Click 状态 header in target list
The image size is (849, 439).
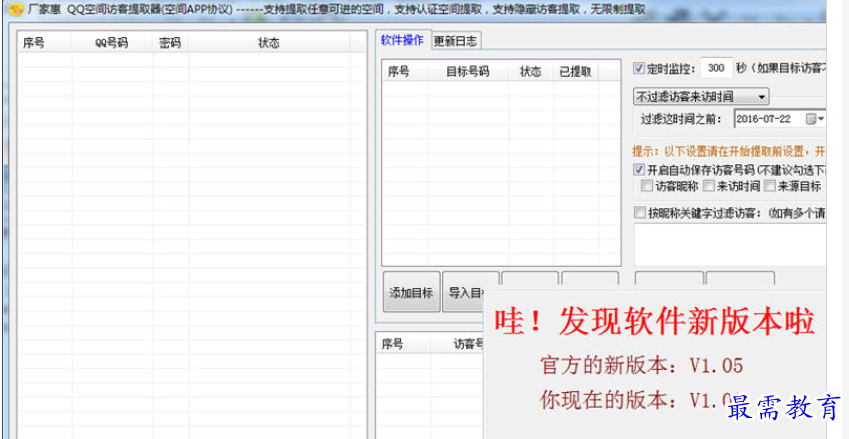(531, 72)
